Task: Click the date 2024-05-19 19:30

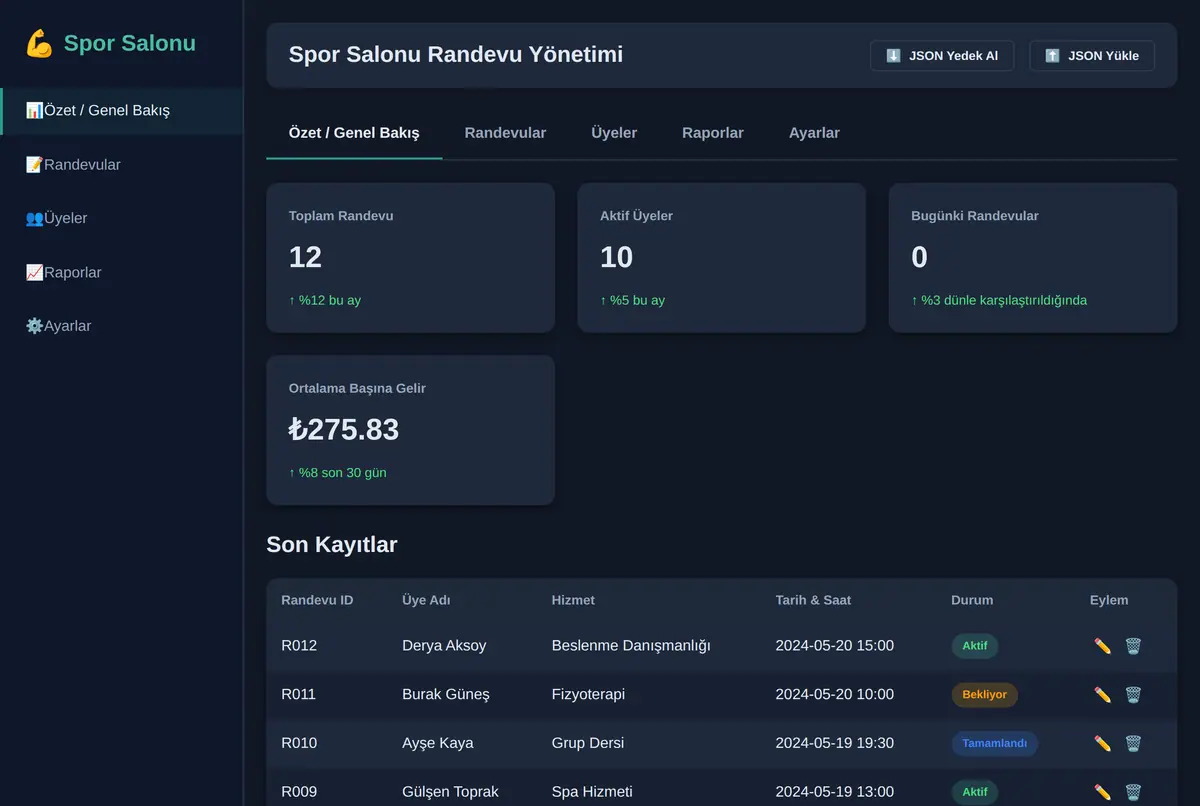Action: [835, 744]
